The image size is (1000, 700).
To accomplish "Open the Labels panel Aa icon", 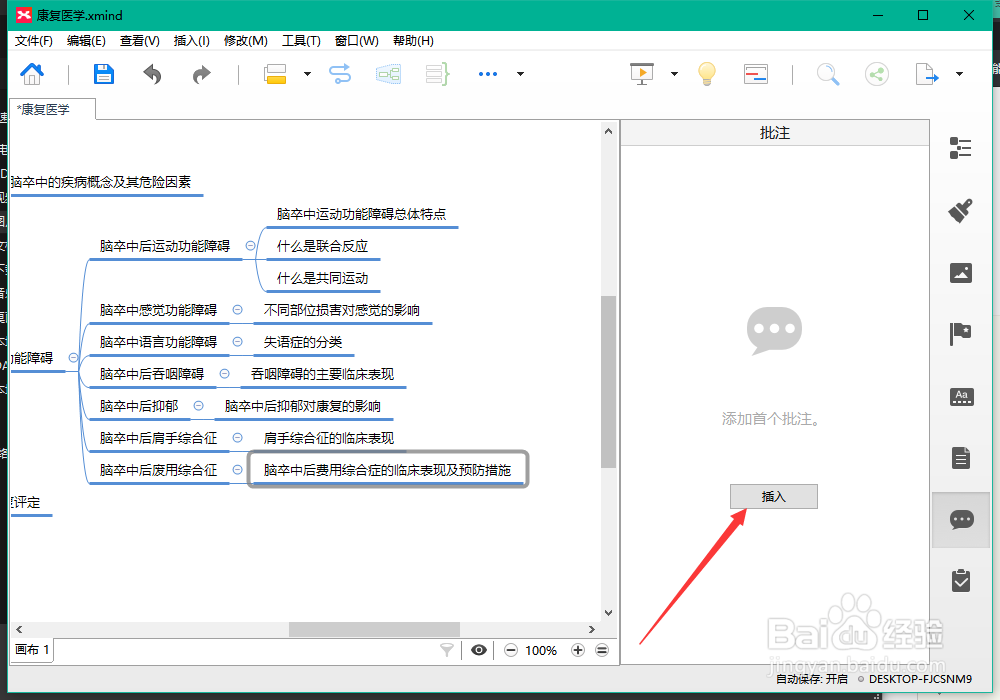I will coord(961,396).
